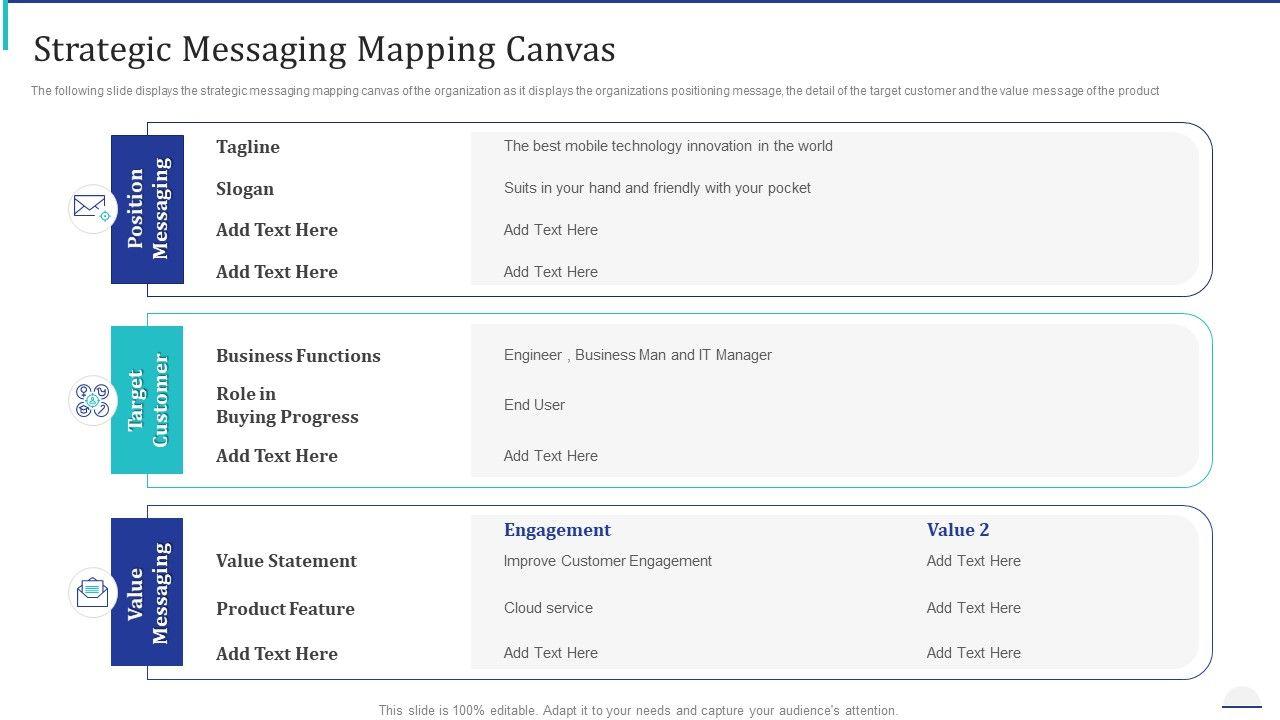This screenshot has height=720, width=1280.
Task: Click the Value 2 column header
Action: click(x=957, y=530)
